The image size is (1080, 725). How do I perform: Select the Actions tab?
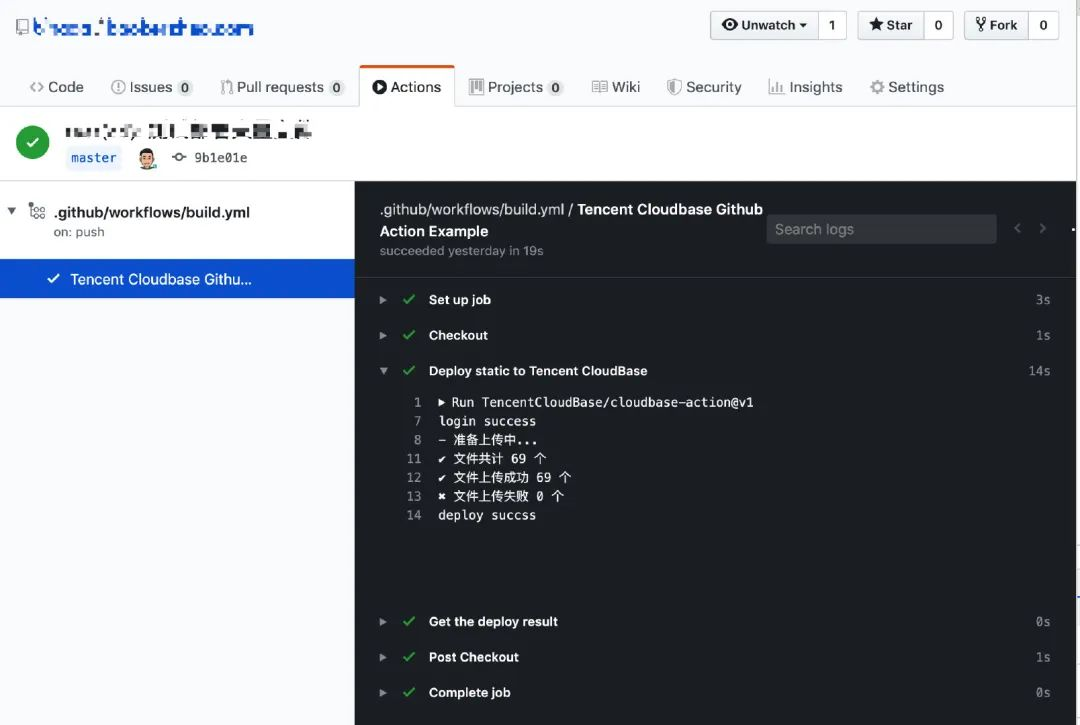pos(406,87)
